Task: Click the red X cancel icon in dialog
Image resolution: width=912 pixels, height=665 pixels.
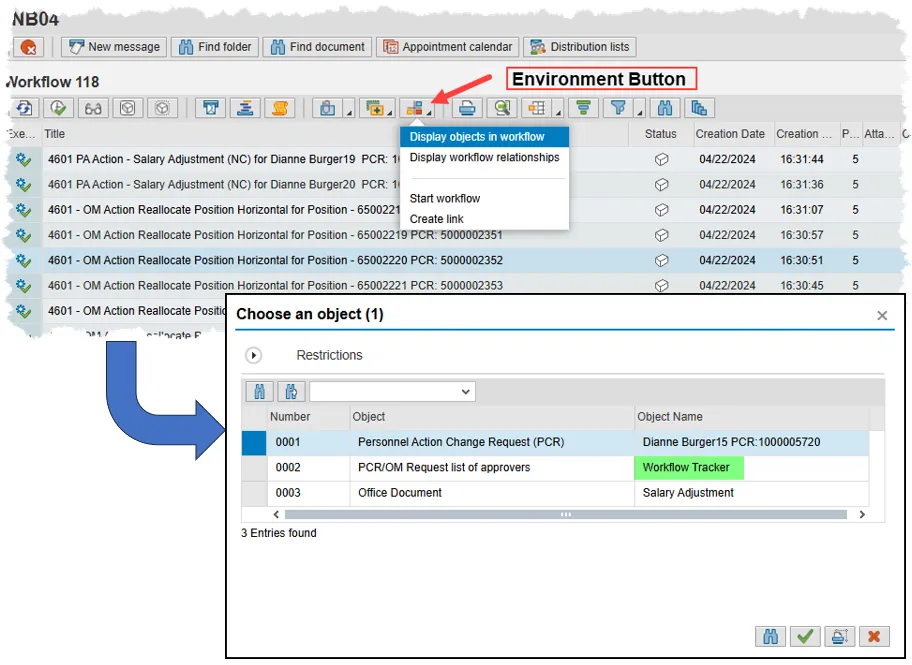Action: pos(873,636)
